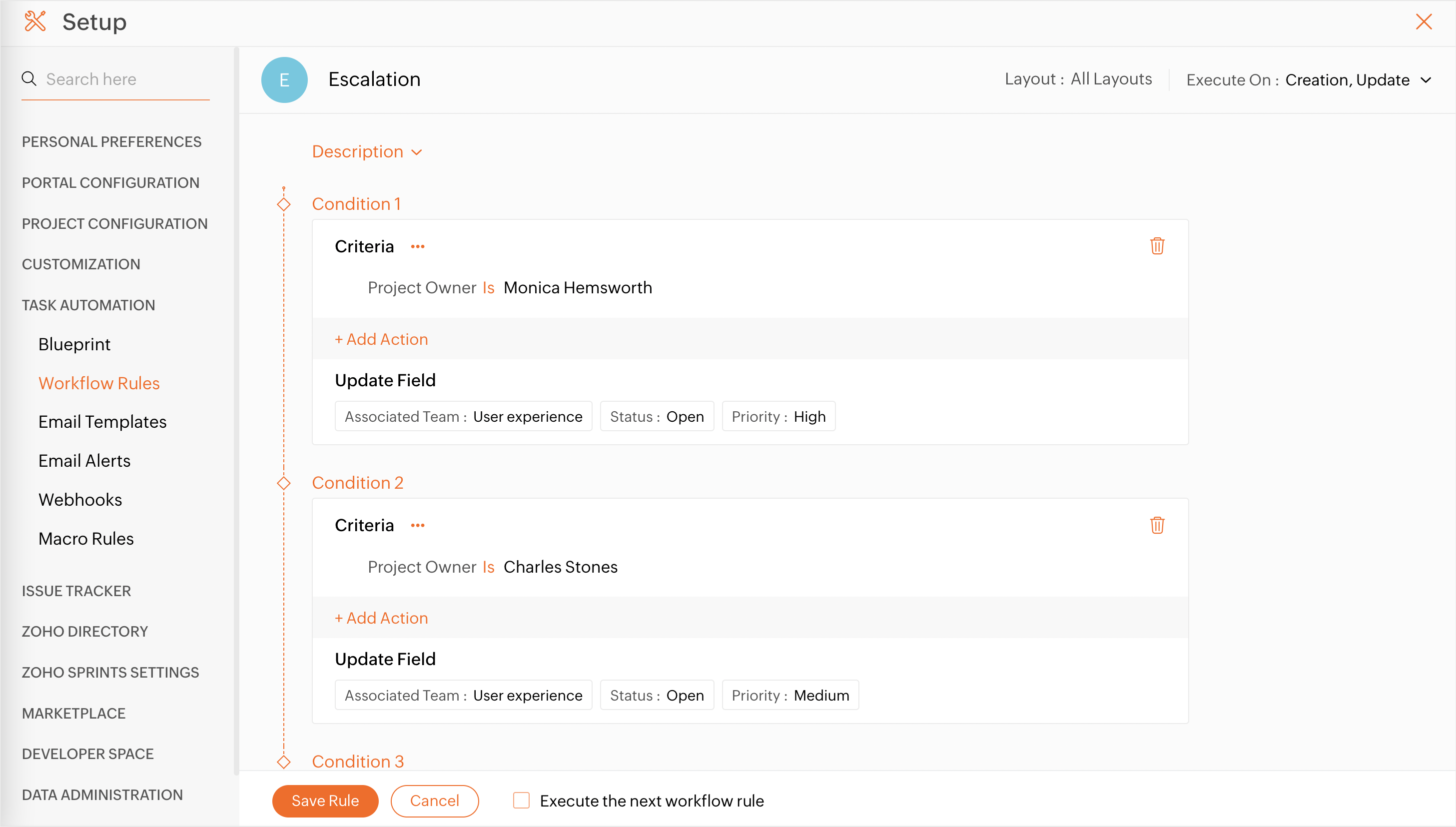Screen dimensions: 1456x827
Task: Click Update Field heading in Condition 1
Action: coord(385,380)
